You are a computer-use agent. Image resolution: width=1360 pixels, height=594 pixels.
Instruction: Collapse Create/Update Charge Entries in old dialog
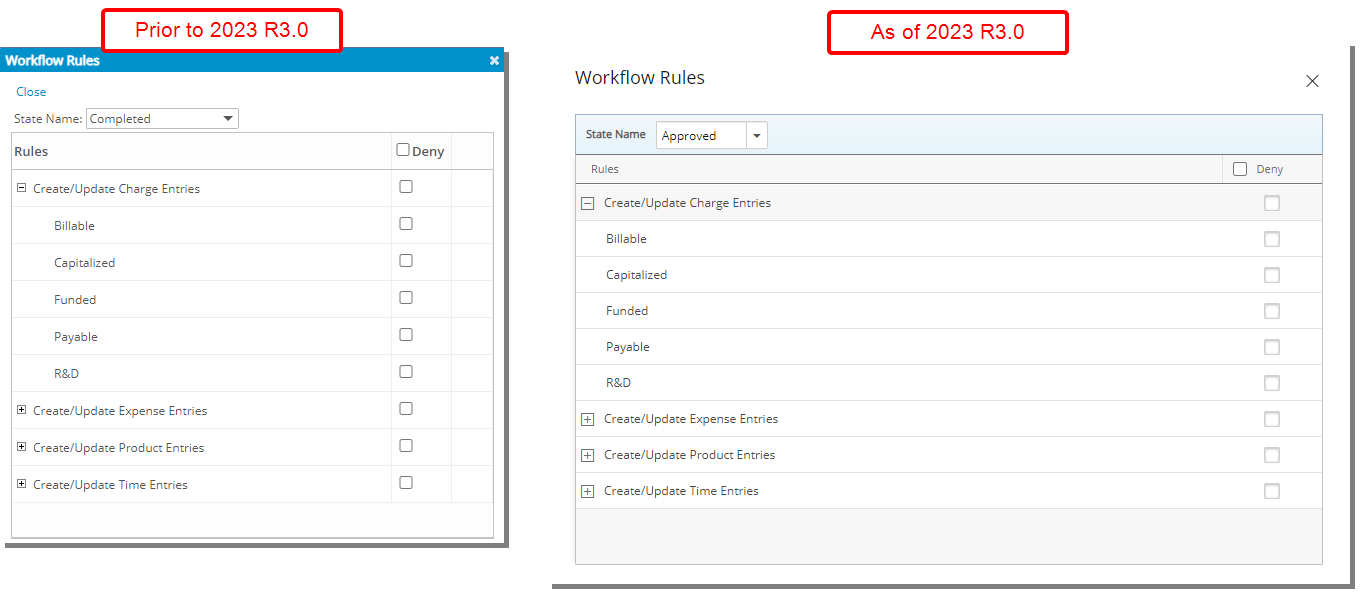22,187
